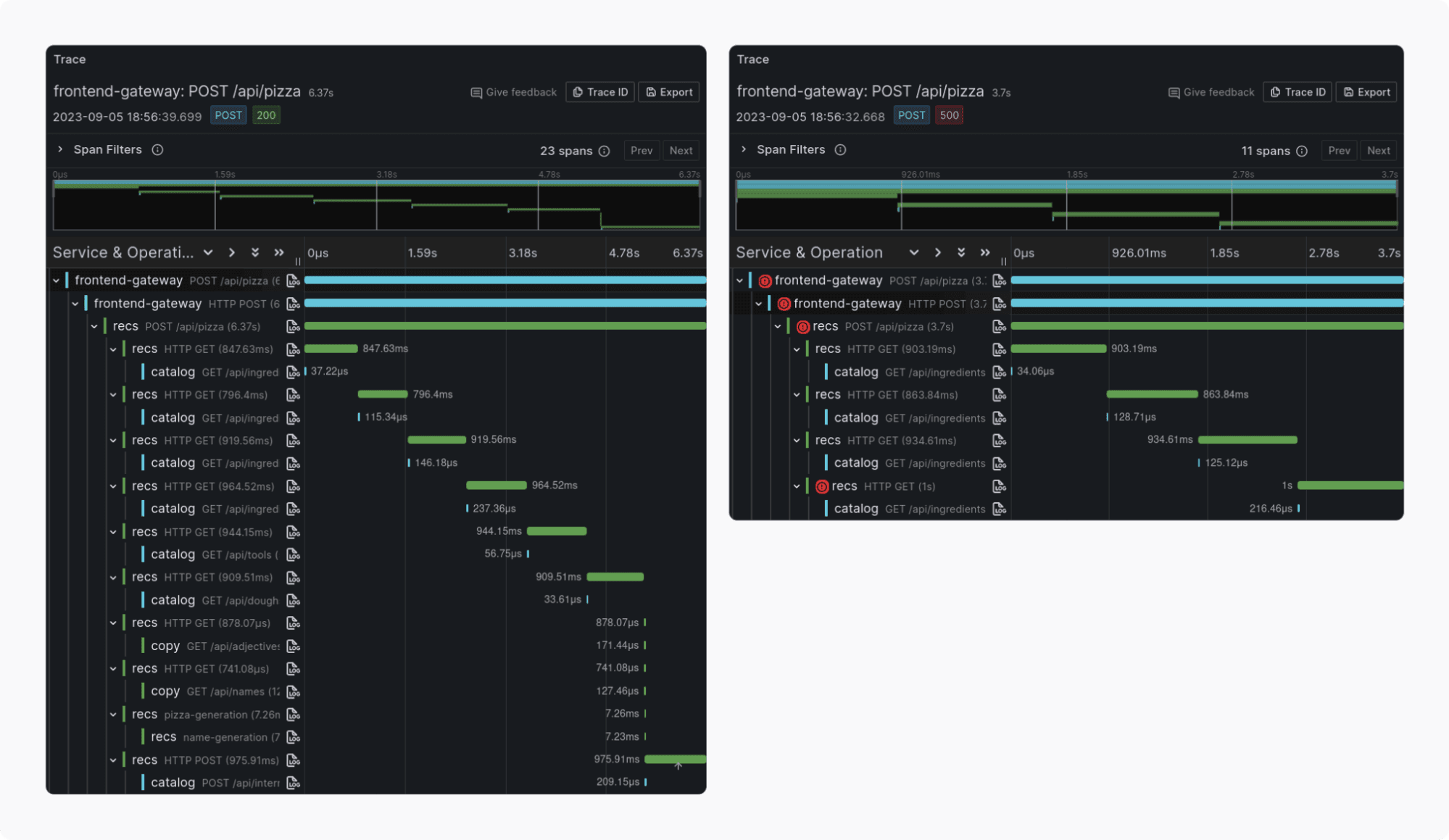Open logs icon for catalog POST /api/intern row
Screen dimensions: 1449x840
coord(293,783)
